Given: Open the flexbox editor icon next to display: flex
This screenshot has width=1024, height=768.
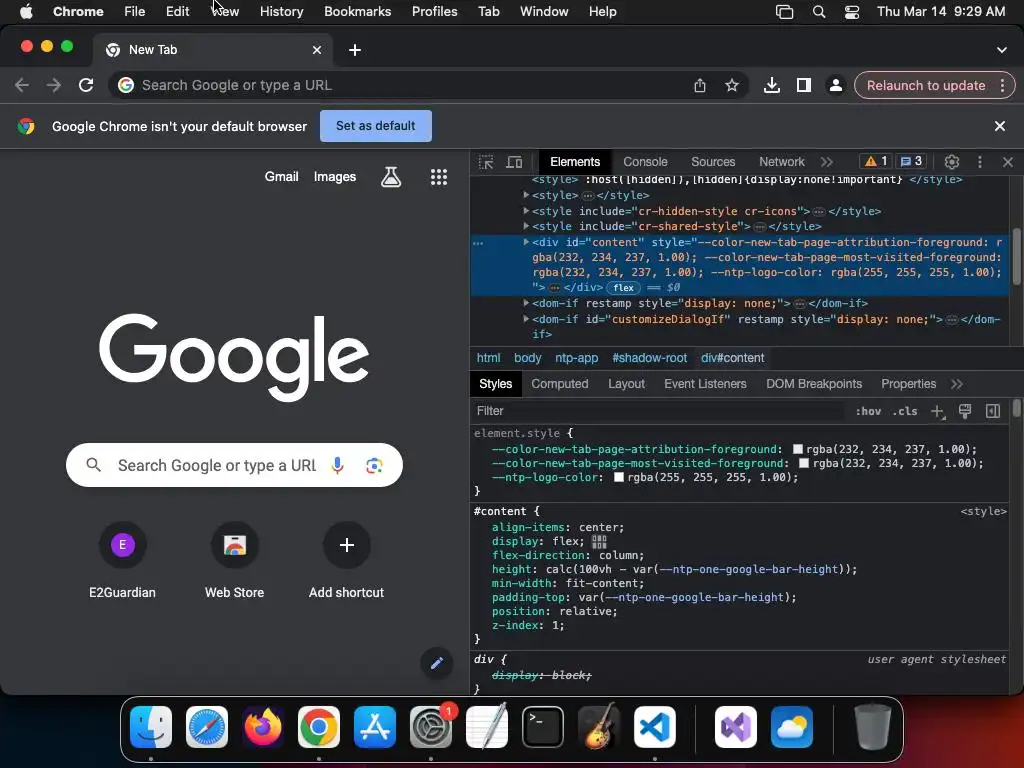Looking at the screenshot, I should (599, 541).
